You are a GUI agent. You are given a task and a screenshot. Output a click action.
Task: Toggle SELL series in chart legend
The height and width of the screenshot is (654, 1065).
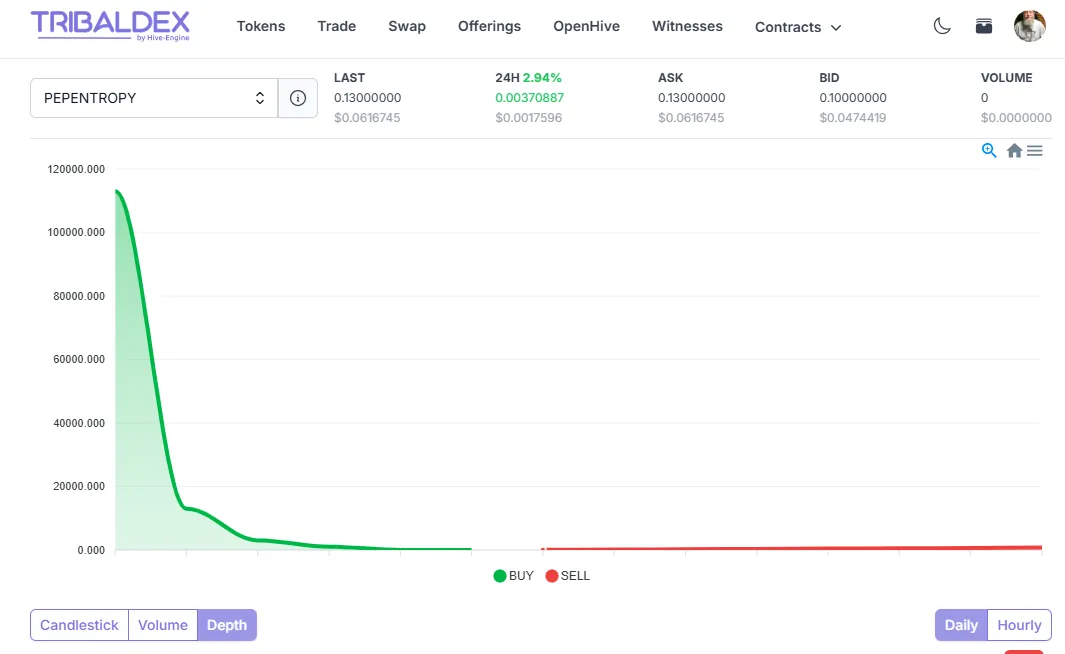pos(568,576)
